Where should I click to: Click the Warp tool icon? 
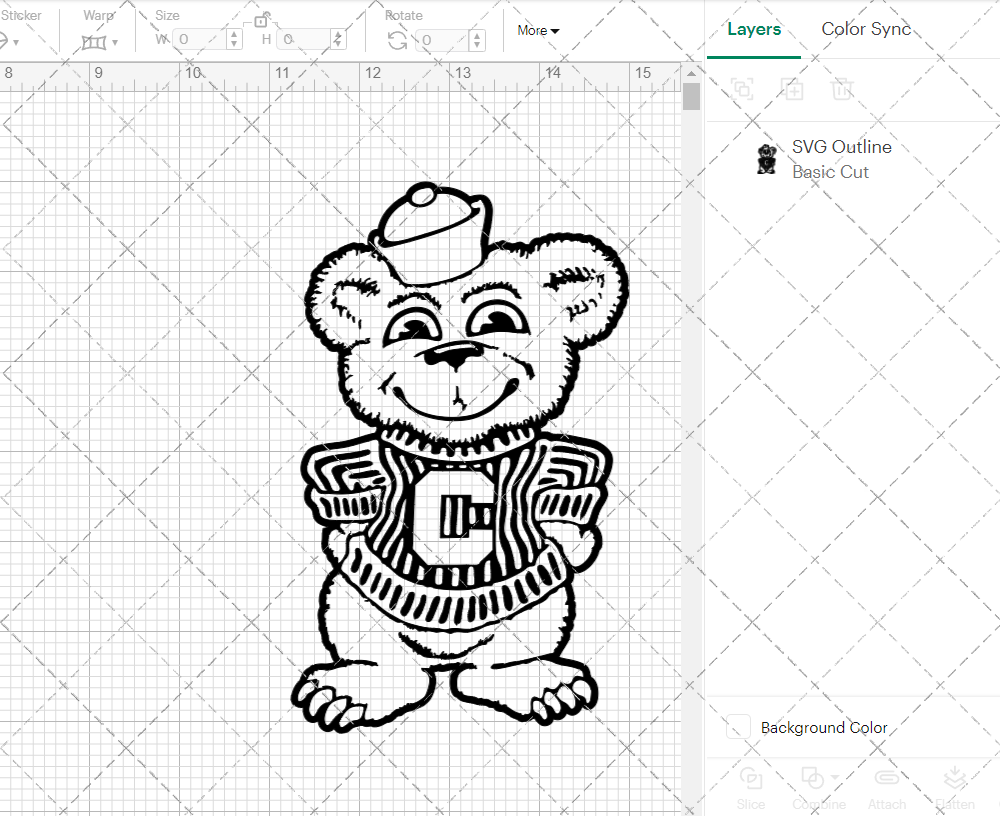pyautogui.click(x=95, y=40)
